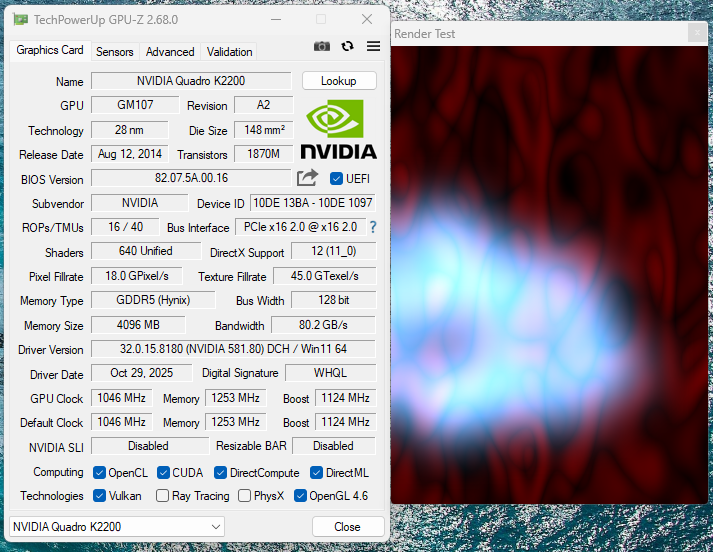
Task: Click the Die Size value 148 mm²
Action: coord(263,130)
